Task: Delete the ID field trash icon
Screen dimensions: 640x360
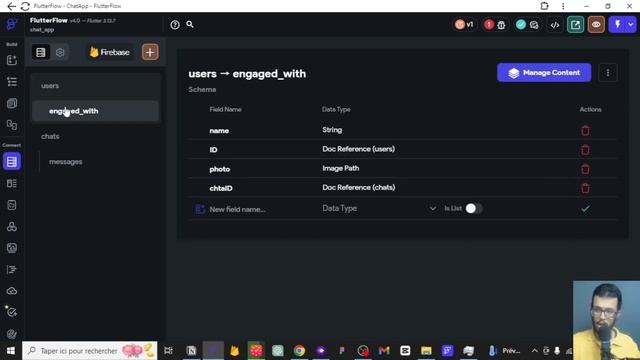Action: (585, 150)
